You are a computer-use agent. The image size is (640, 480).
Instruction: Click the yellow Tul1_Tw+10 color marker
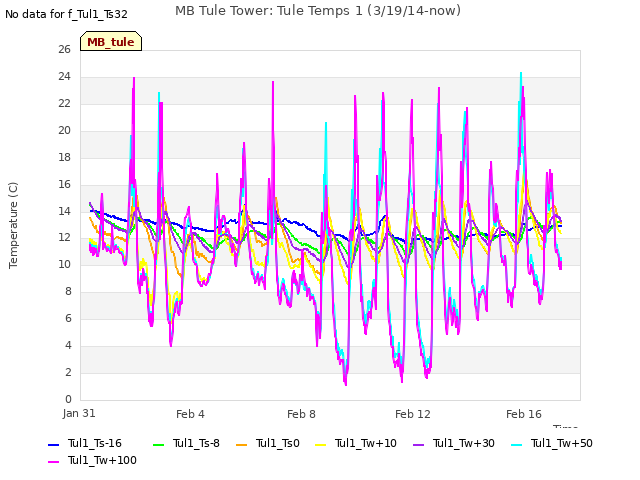tap(321, 444)
